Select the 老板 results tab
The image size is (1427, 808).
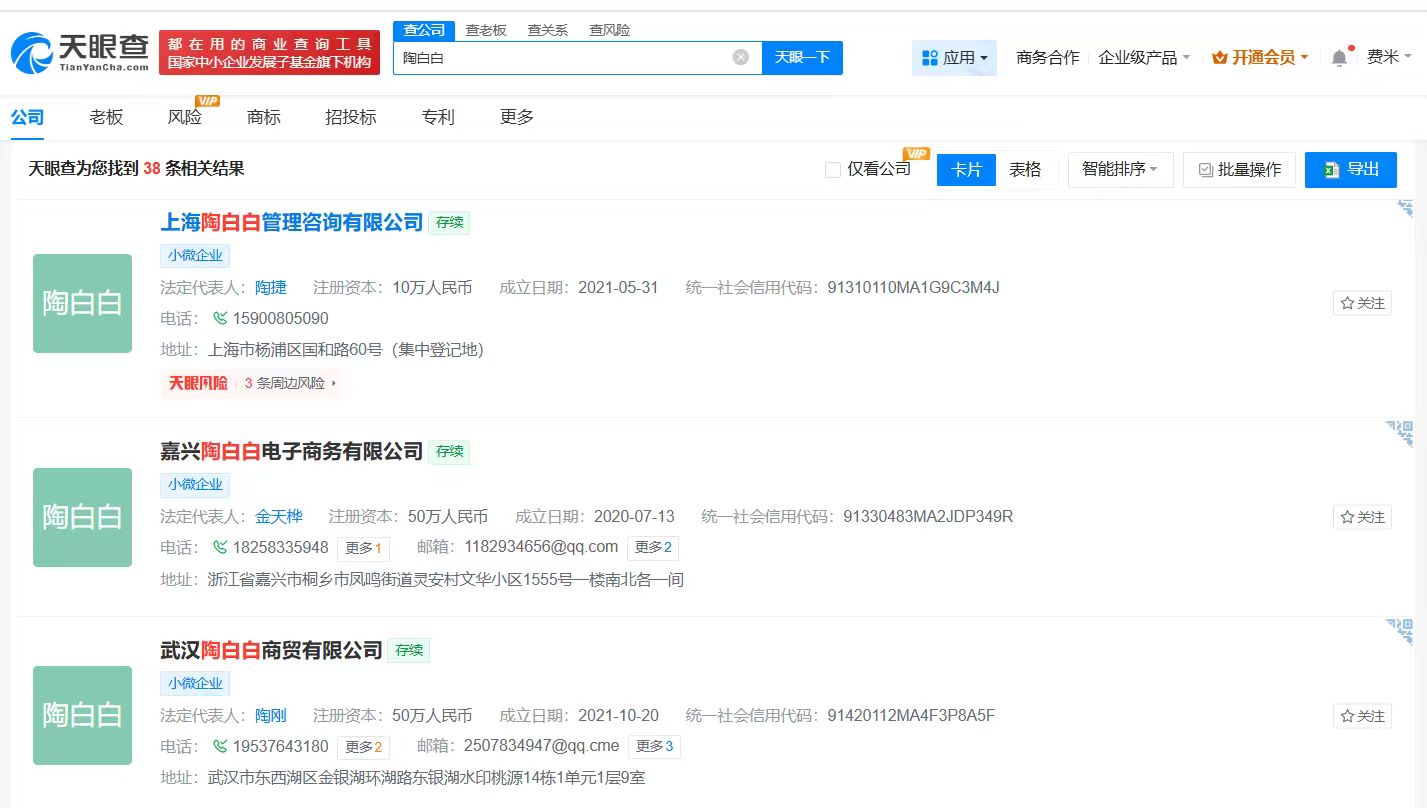pos(106,118)
